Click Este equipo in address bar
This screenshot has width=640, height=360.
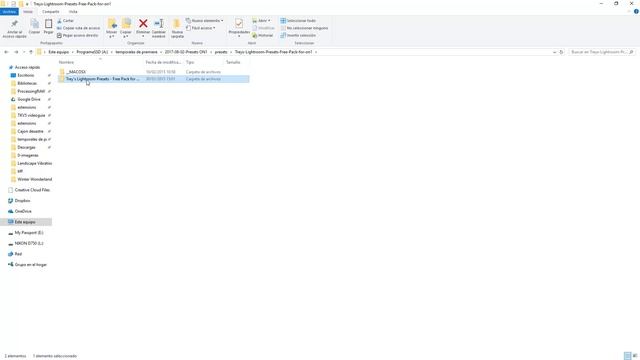[59, 52]
